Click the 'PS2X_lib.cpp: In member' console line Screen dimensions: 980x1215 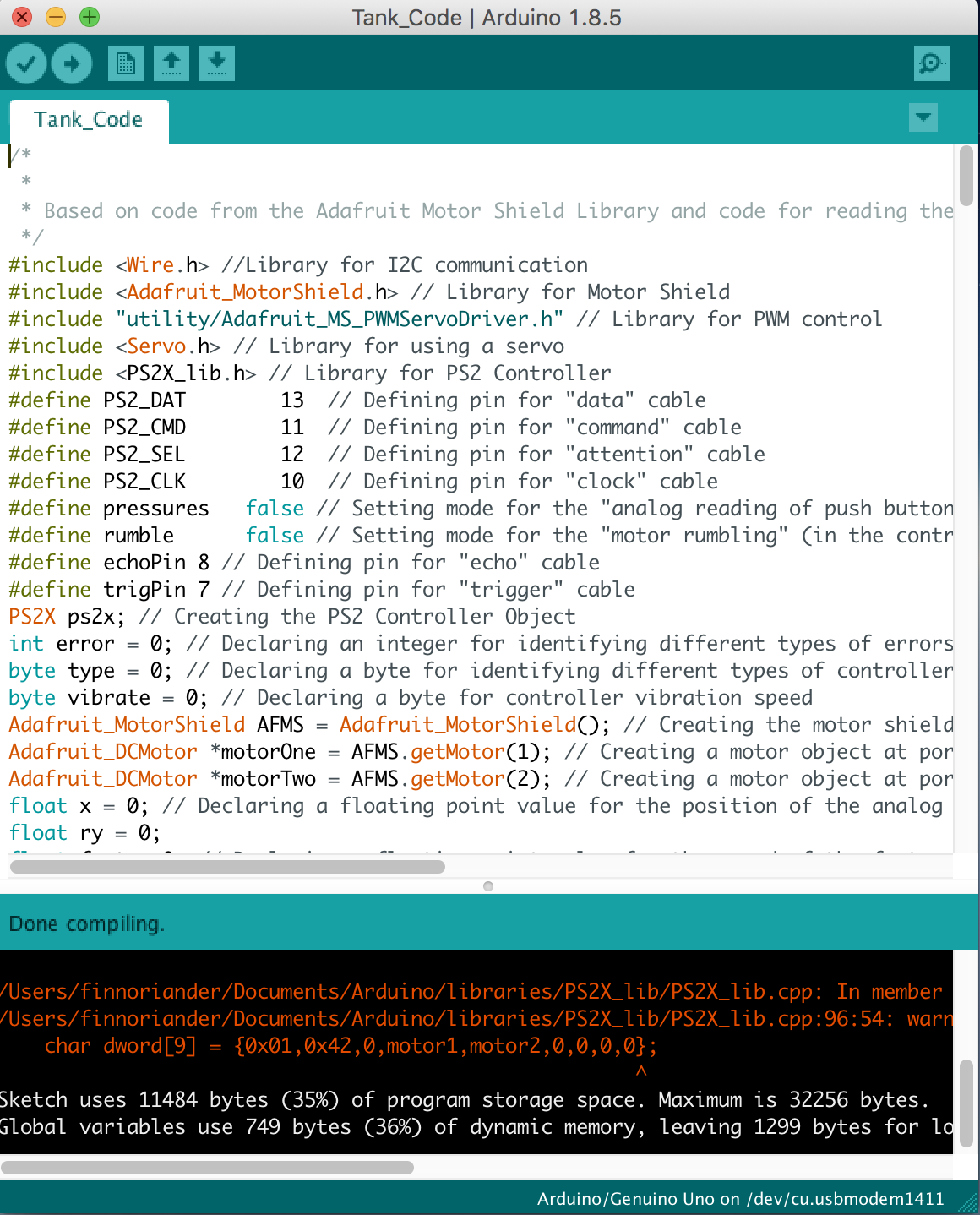(x=471, y=992)
